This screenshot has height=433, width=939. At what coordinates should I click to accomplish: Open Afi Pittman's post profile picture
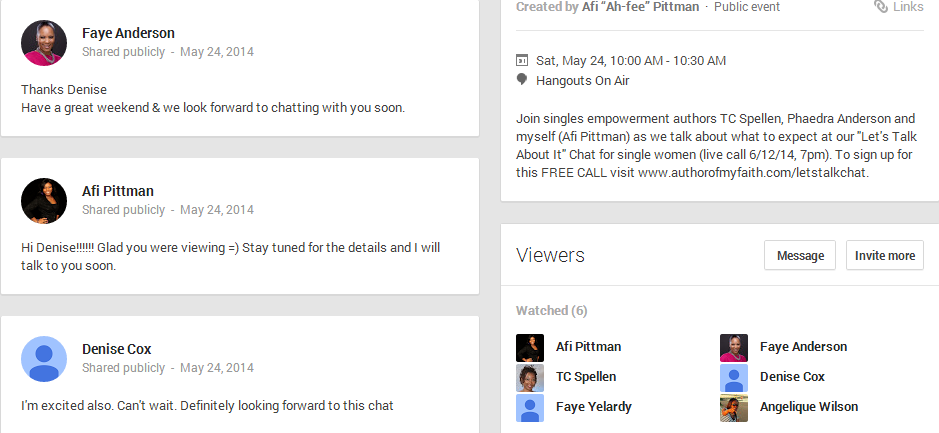click(x=44, y=201)
